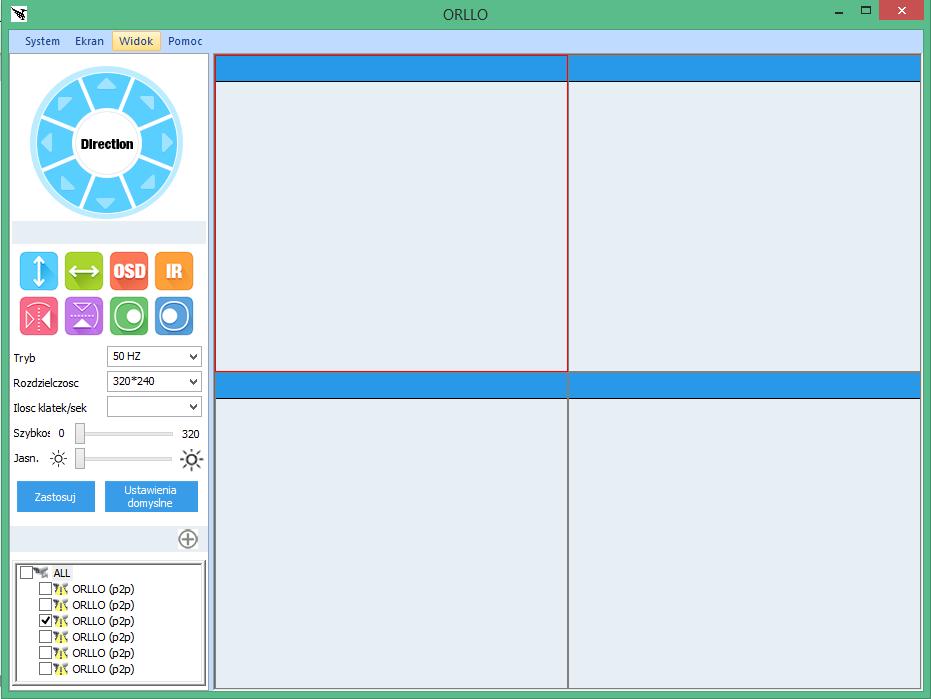Click the bright brightness sun icon
Screen dimensions: 931x699
click(191, 459)
